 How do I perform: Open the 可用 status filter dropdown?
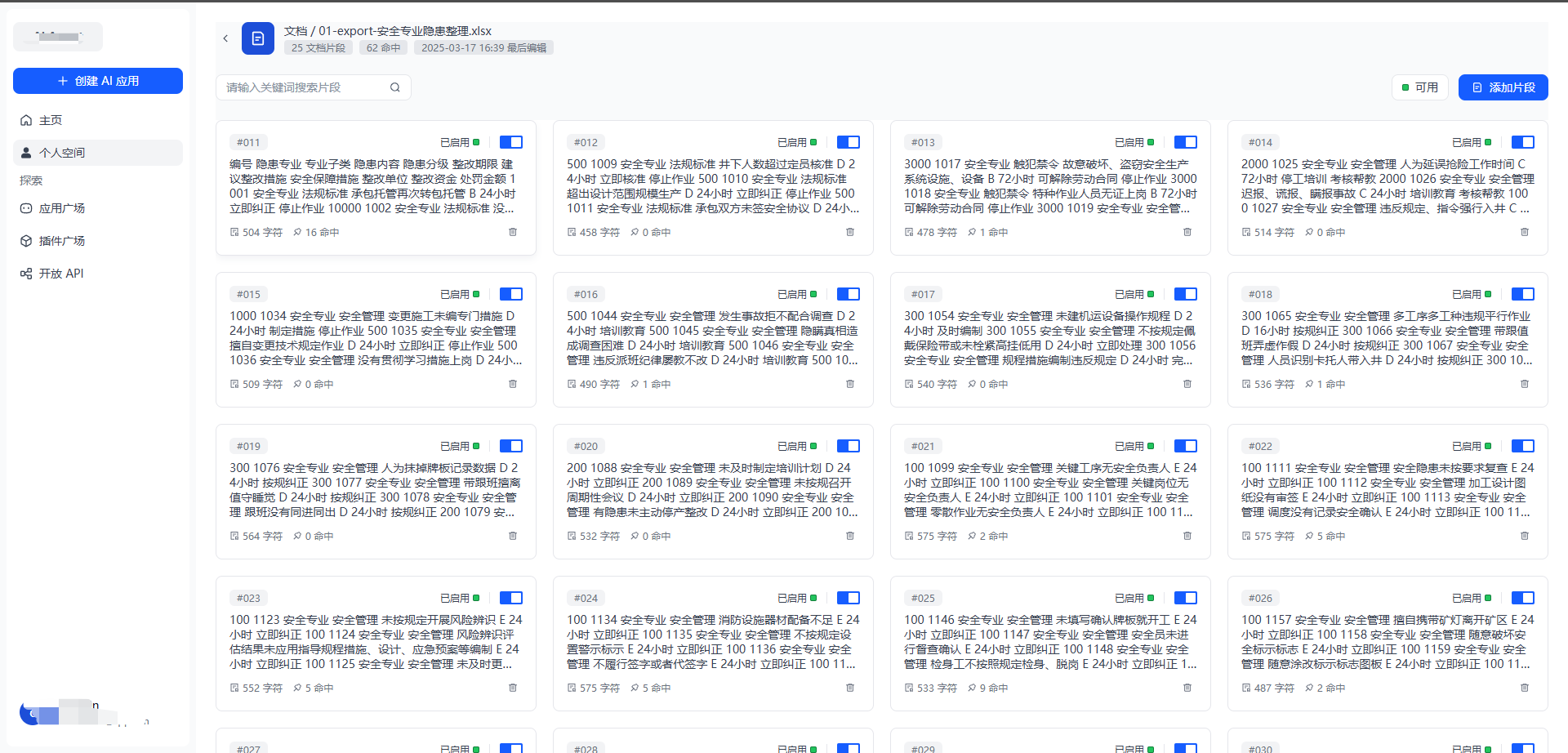coord(1420,87)
